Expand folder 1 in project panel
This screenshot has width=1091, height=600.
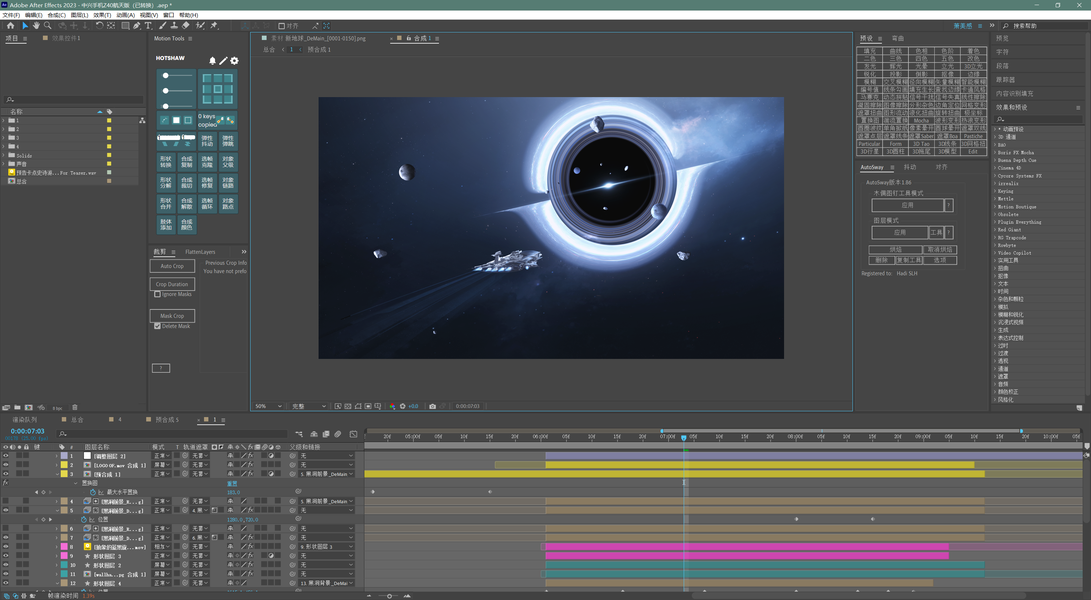[x=3, y=120]
